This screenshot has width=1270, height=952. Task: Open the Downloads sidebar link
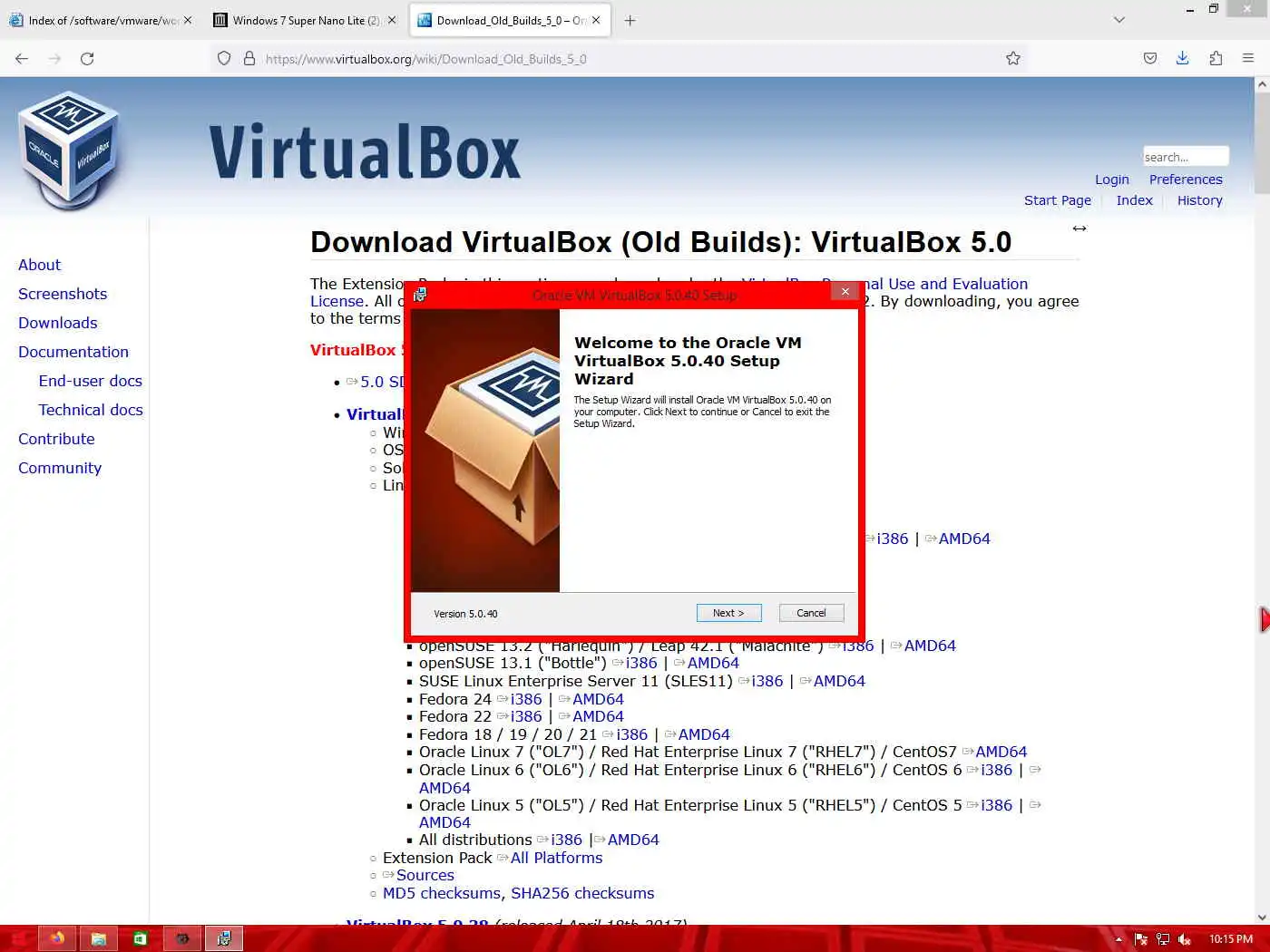tap(57, 323)
